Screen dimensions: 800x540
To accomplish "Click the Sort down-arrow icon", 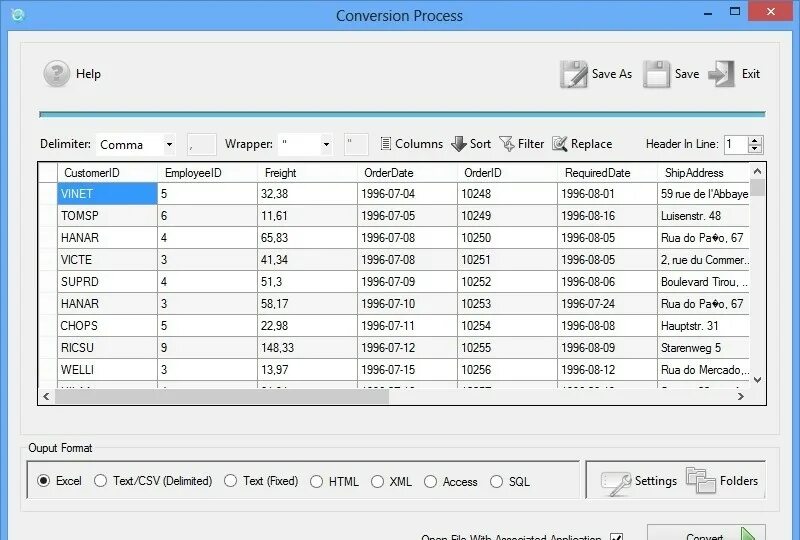I will pos(459,144).
